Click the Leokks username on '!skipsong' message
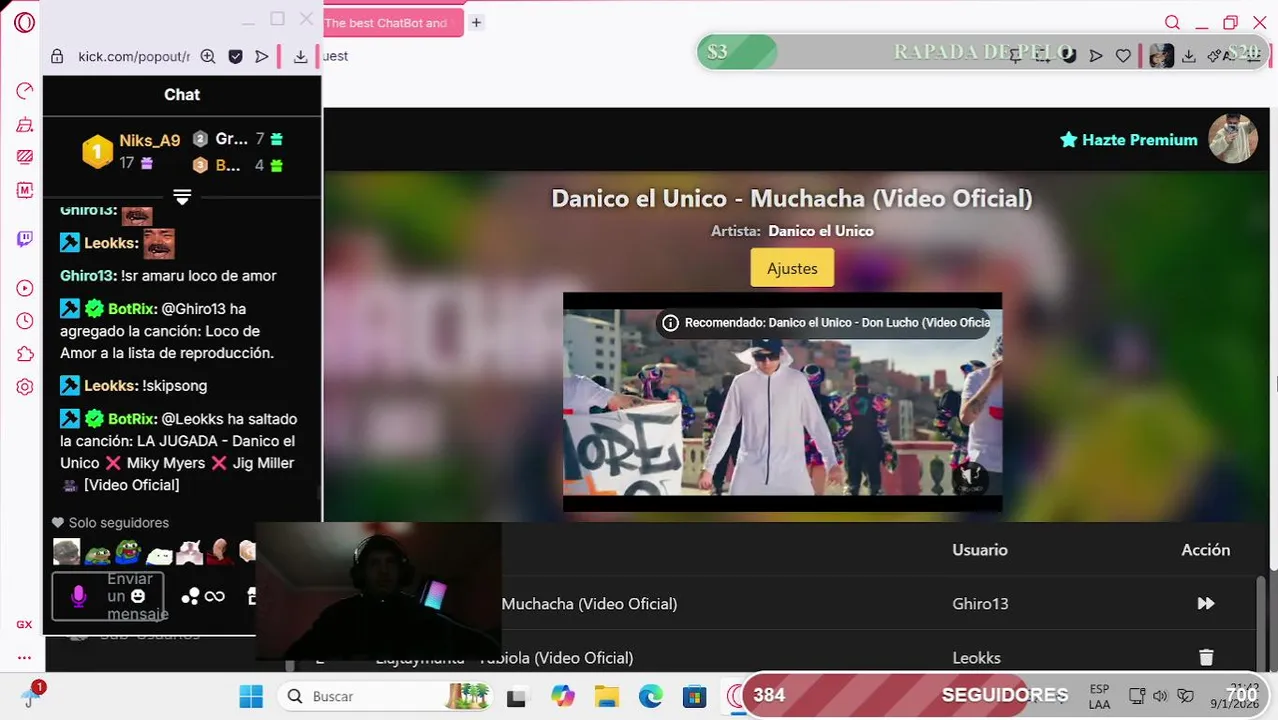Image resolution: width=1278 pixels, height=720 pixels. tap(108, 385)
